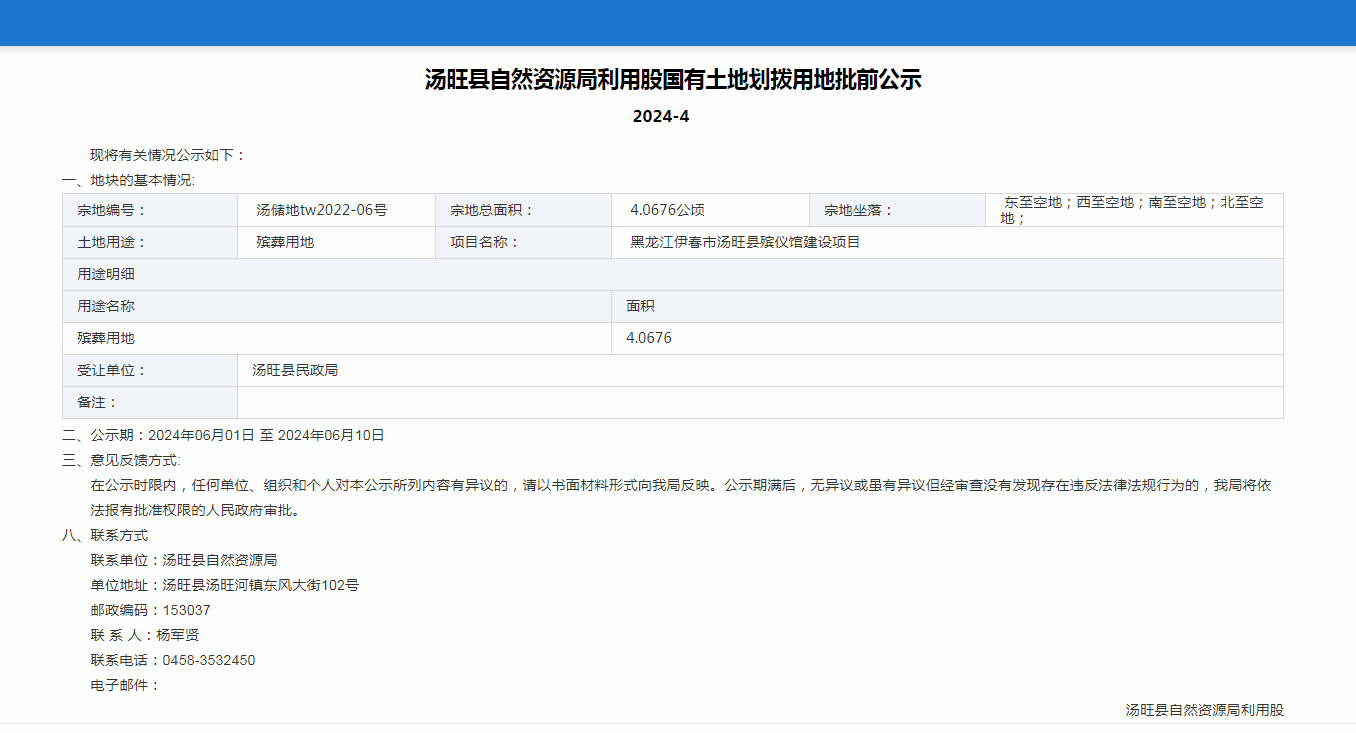Click the intro line 现将有关情况公示如下

point(168,155)
